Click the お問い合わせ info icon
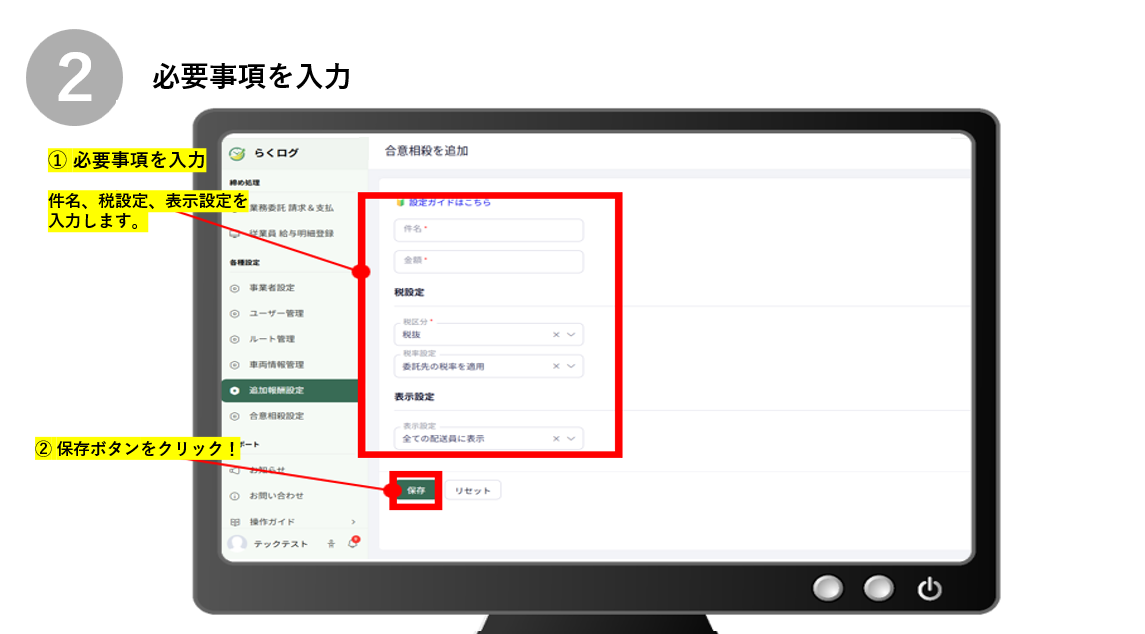 [x=235, y=496]
